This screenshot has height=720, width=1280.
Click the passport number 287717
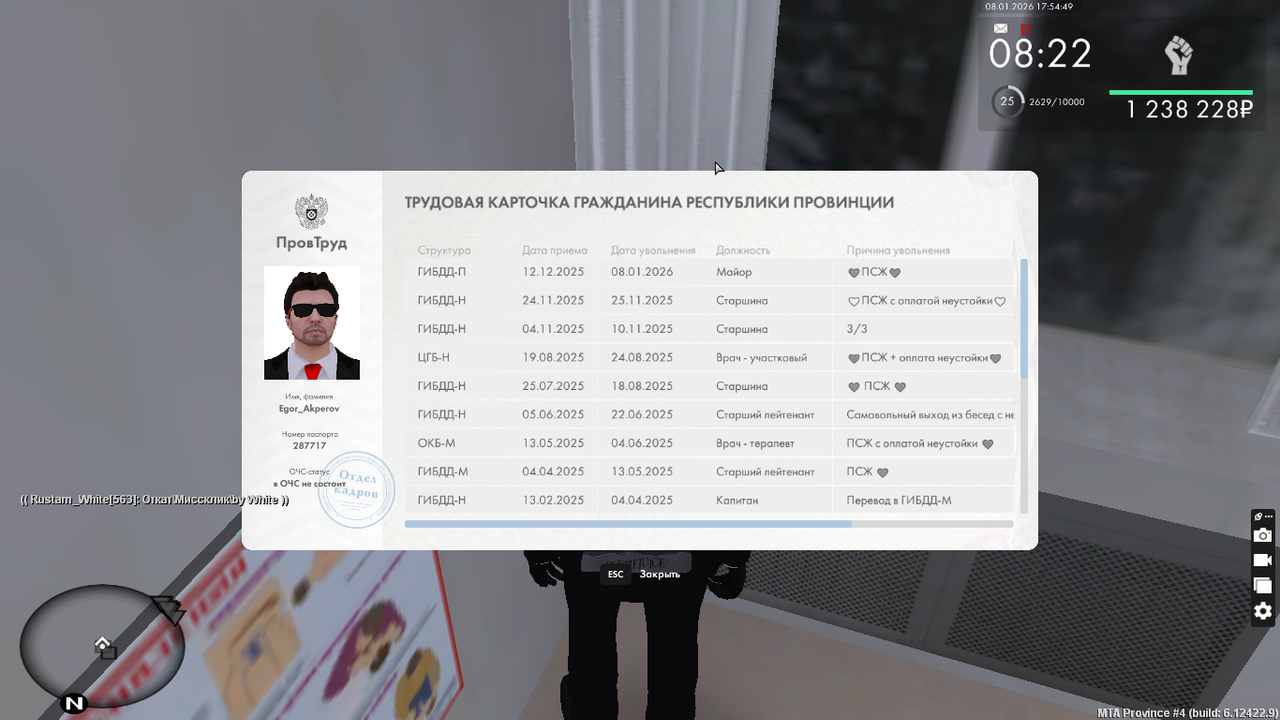point(309,446)
